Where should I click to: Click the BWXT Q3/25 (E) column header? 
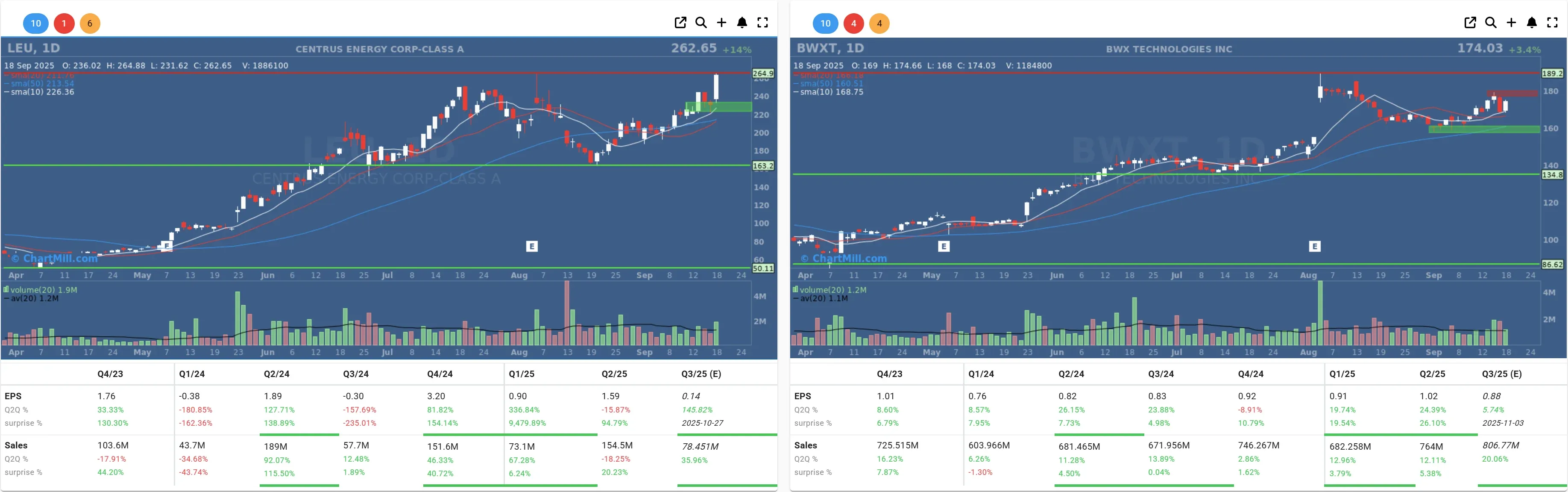1502,374
